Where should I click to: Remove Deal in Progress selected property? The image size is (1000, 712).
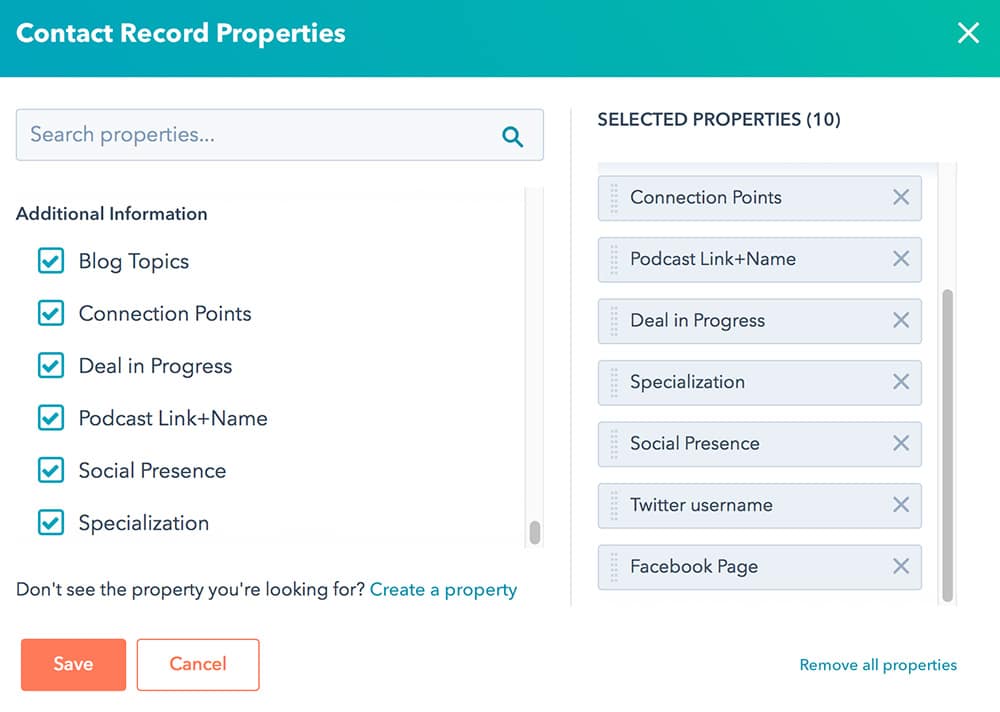900,321
